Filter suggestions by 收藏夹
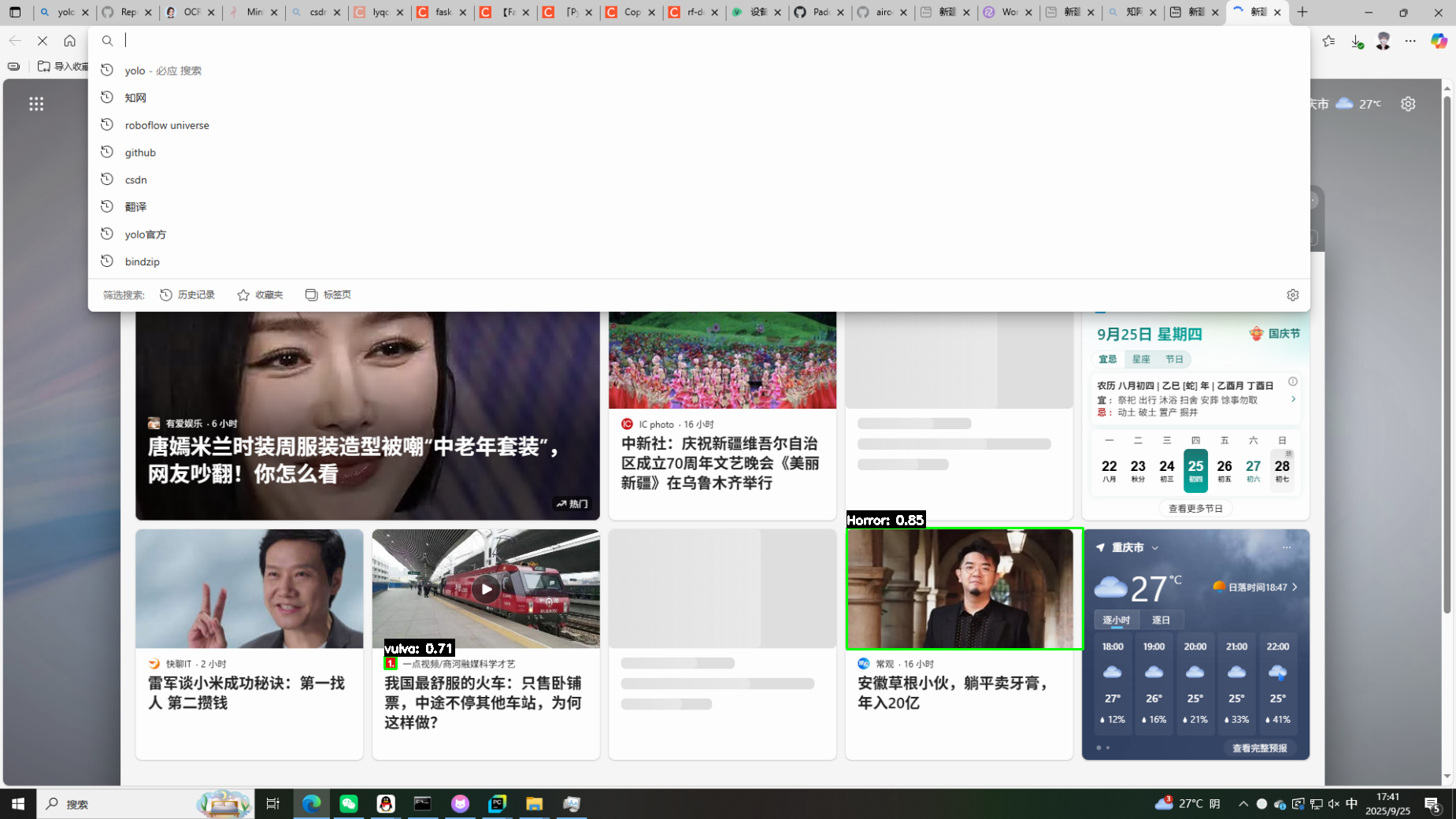 click(260, 295)
